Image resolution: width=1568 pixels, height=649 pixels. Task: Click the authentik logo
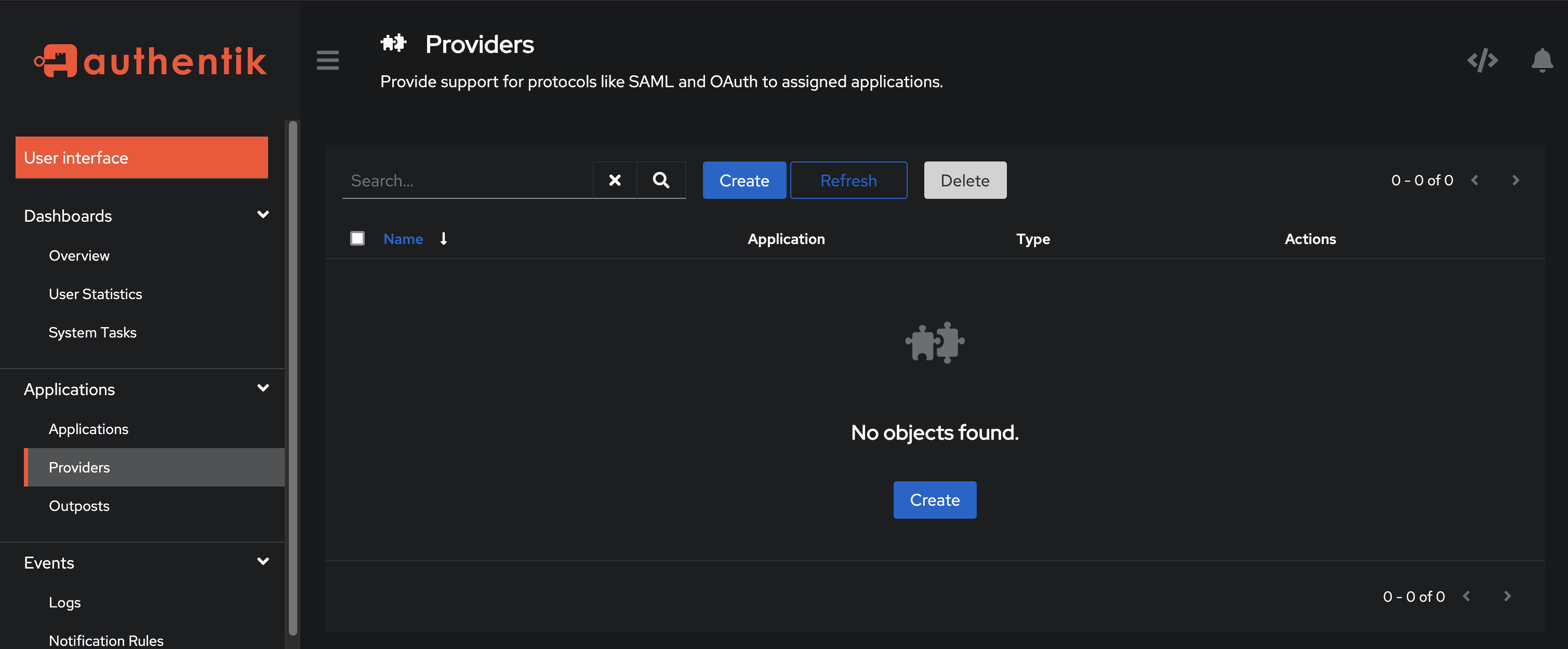(x=150, y=61)
